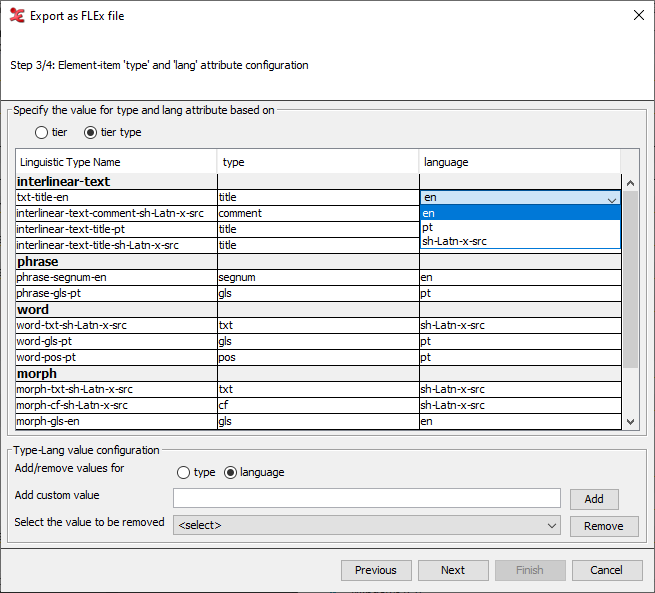This screenshot has width=655, height=593.
Task: Choose 'en' option in the dropdown list
Action: 520,213
